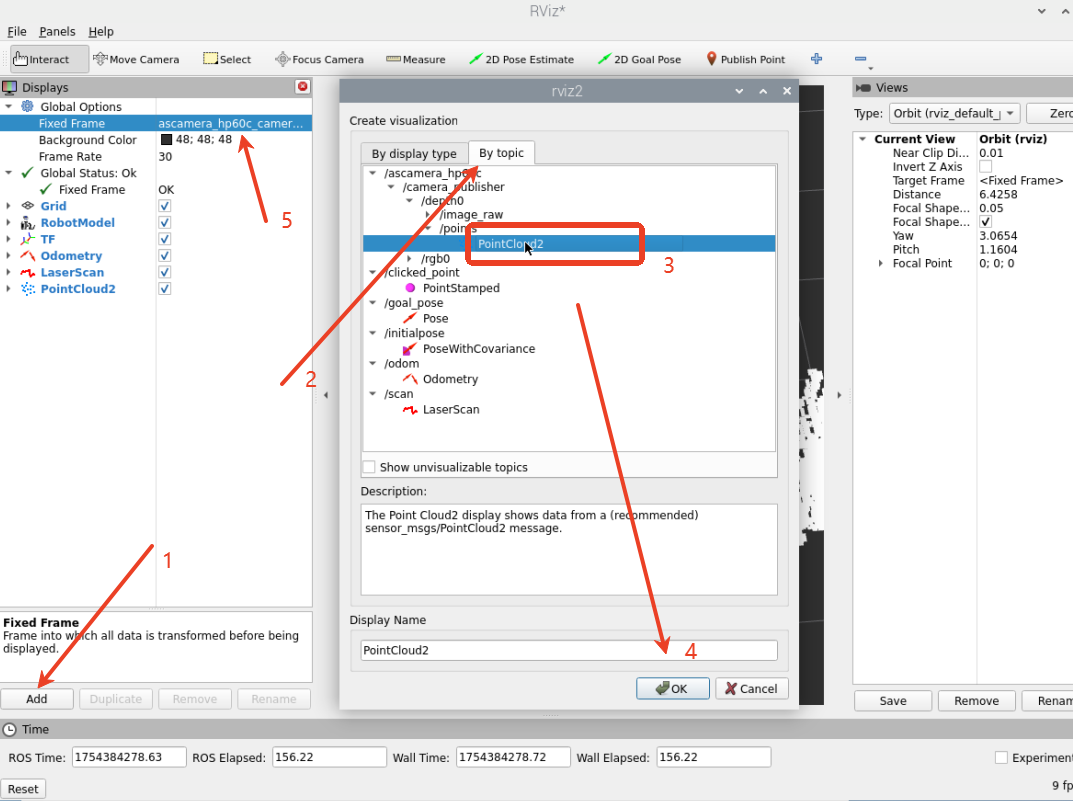
Task: Switch to the By display type tab
Action: pyautogui.click(x=414, y=154)
